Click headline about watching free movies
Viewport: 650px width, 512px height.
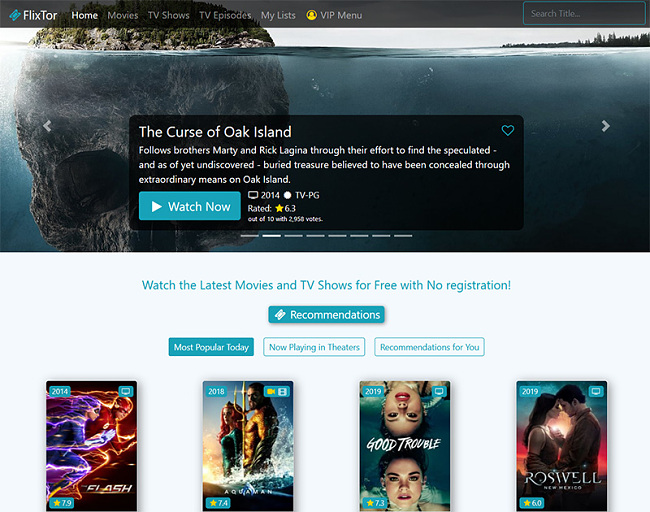(x=326, y=285)
